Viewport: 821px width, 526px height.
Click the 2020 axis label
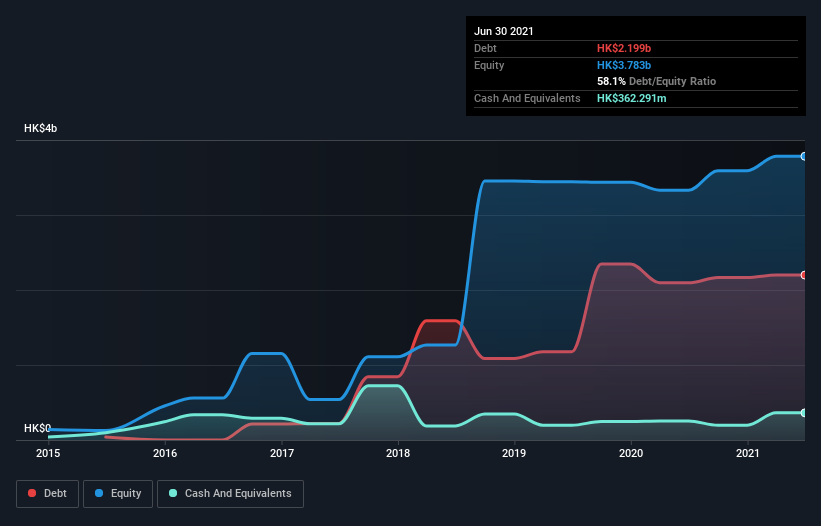tap(631, 453)
